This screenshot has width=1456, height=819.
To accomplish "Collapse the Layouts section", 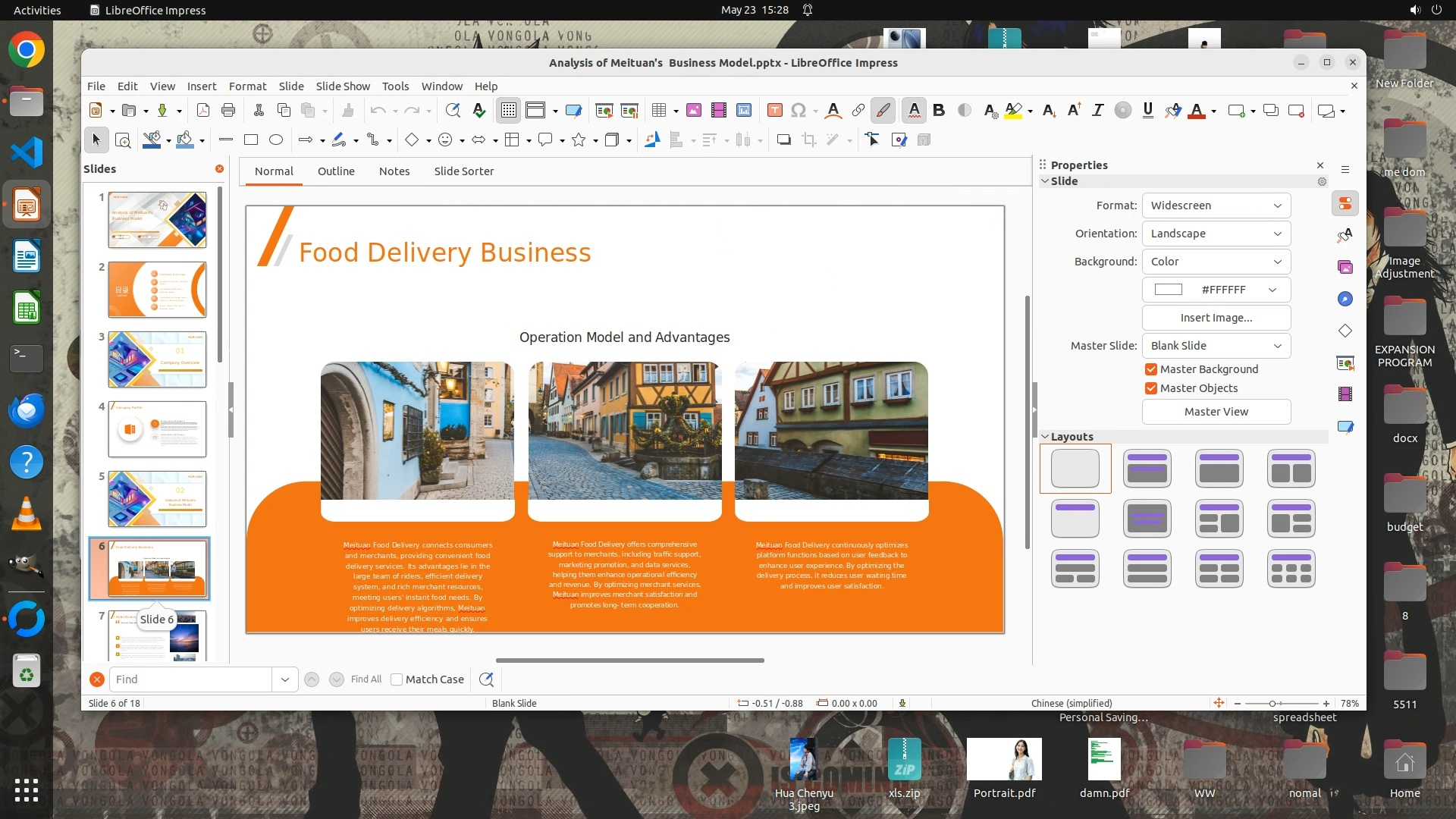I will click(1045, 437).
